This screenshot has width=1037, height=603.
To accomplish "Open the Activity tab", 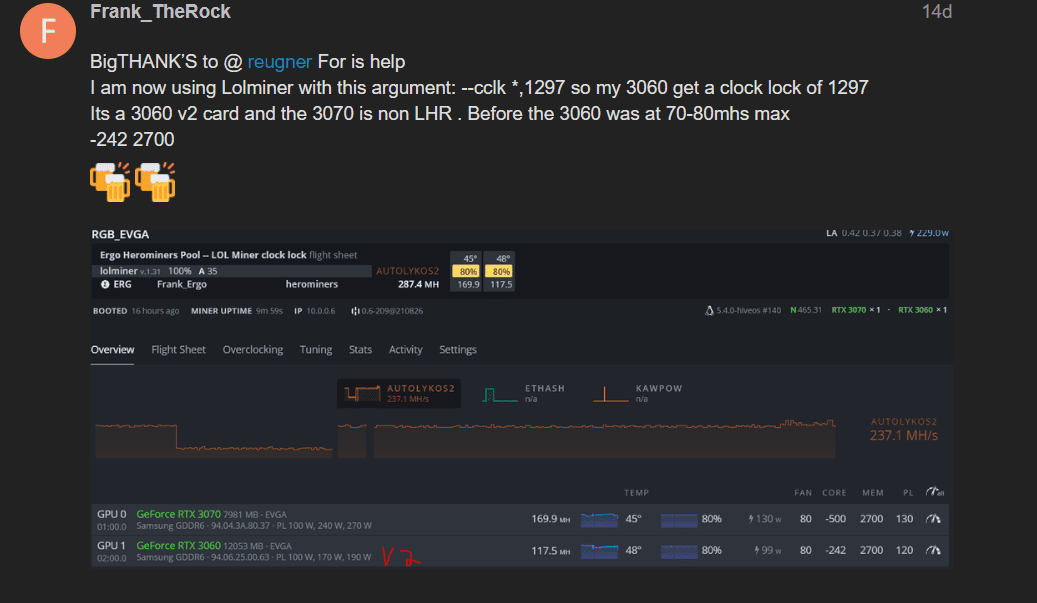I will pyautogui.click(x=405, y=349).
